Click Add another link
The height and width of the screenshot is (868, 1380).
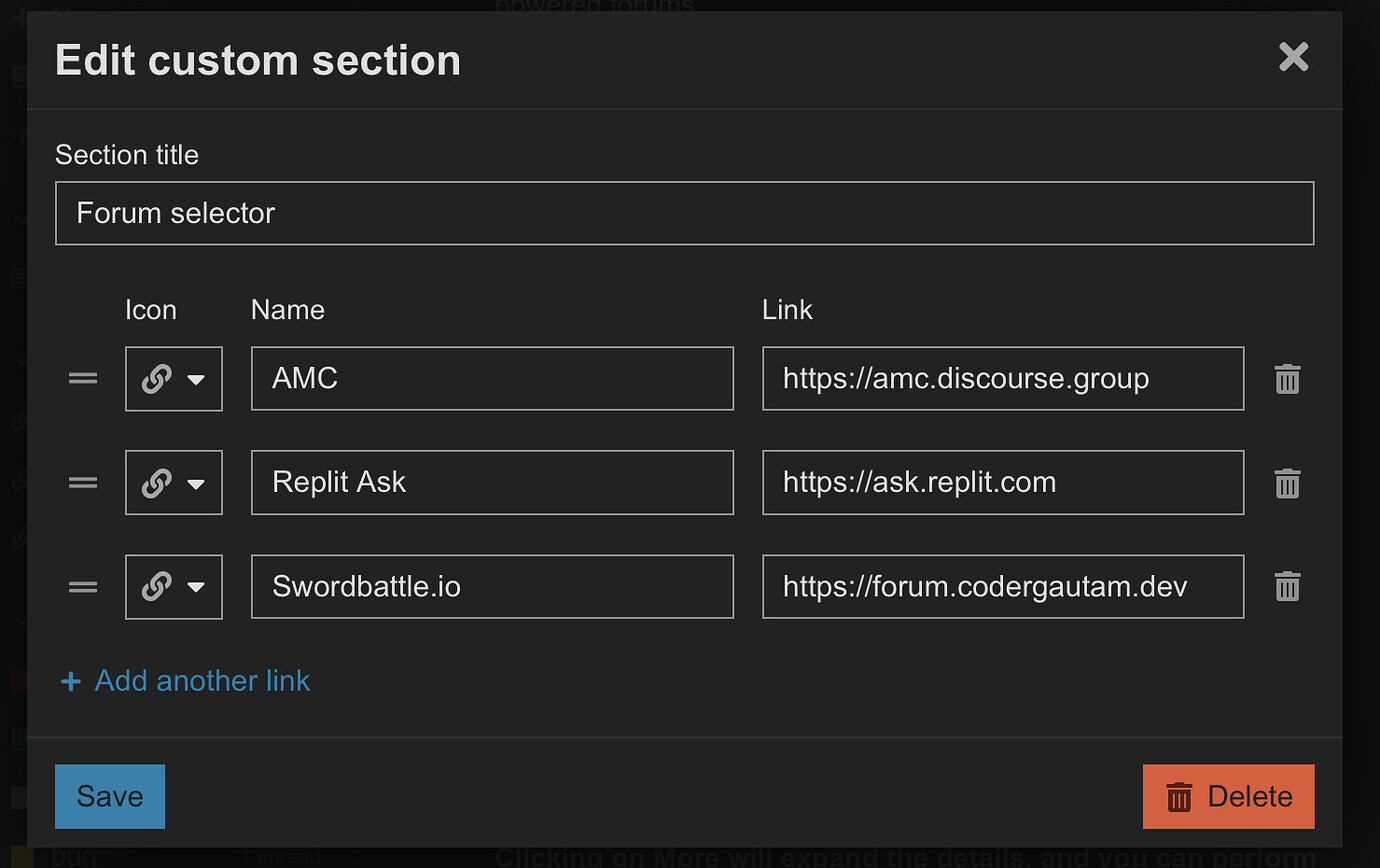(186, 681)
